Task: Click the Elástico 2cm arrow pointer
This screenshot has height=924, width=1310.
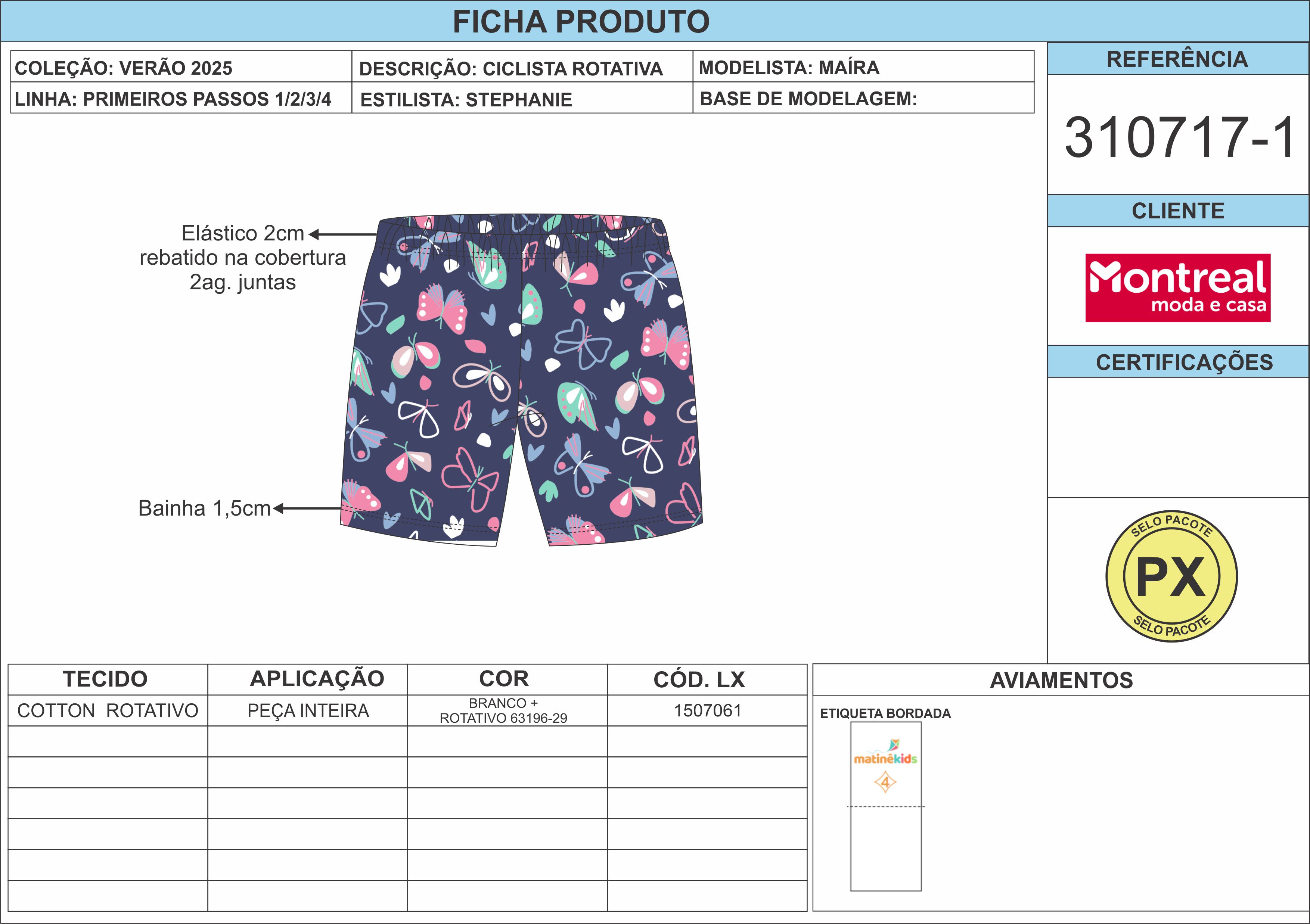Action: point(343,234)
